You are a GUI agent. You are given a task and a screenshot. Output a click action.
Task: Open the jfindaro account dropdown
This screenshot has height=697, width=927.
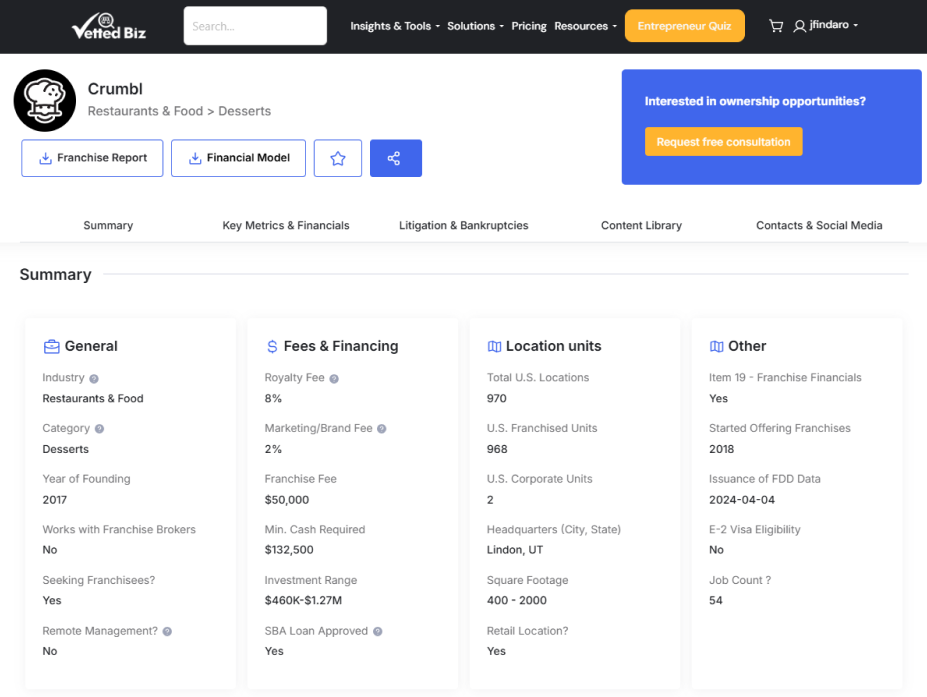pyautogui.click(x=834, y=25)
